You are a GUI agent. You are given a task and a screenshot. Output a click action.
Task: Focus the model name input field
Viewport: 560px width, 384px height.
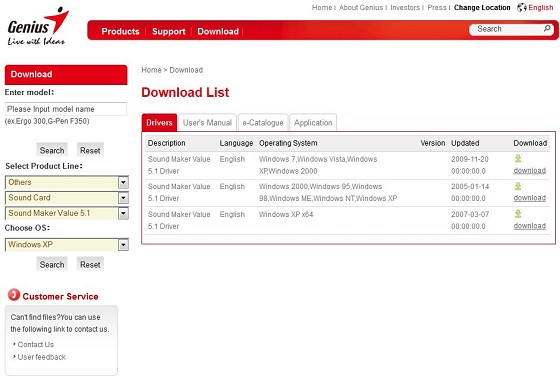tap(66, 109)
